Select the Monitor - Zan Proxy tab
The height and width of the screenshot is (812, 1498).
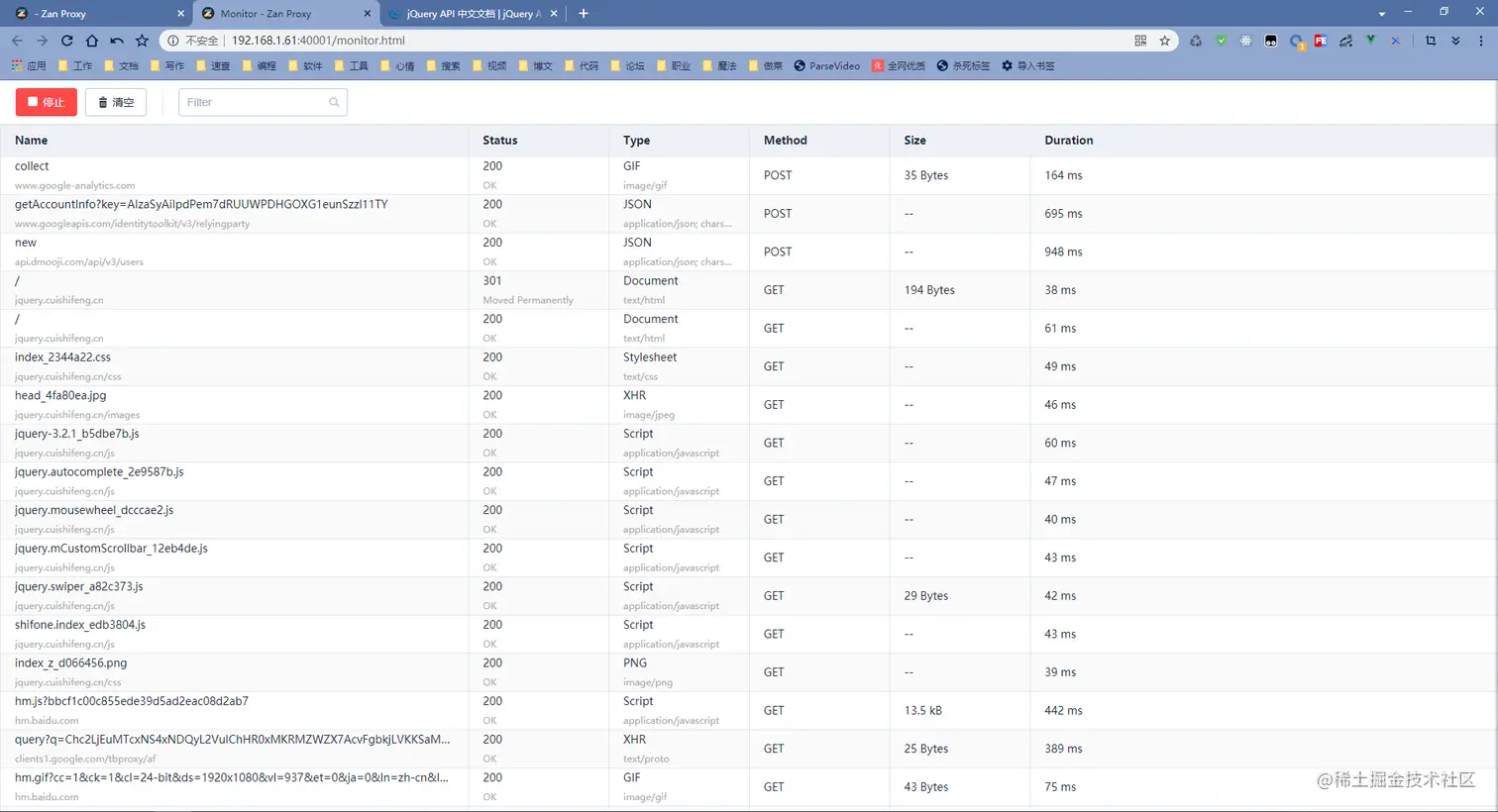tap(285, 14)
